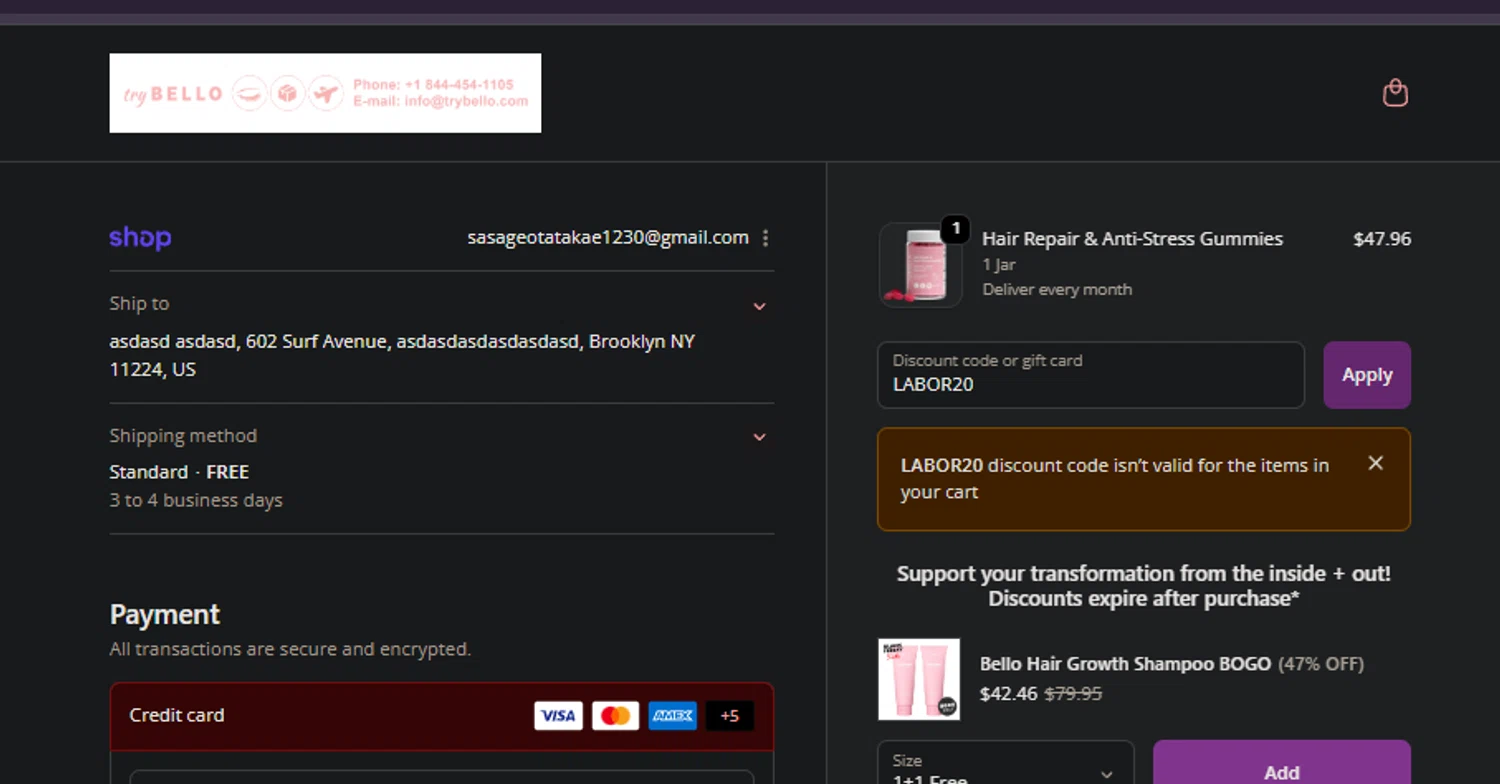Click the Bello Shampoo BOGO product thumbnail
Screen dimensions: 1500x784
(919, 679)
